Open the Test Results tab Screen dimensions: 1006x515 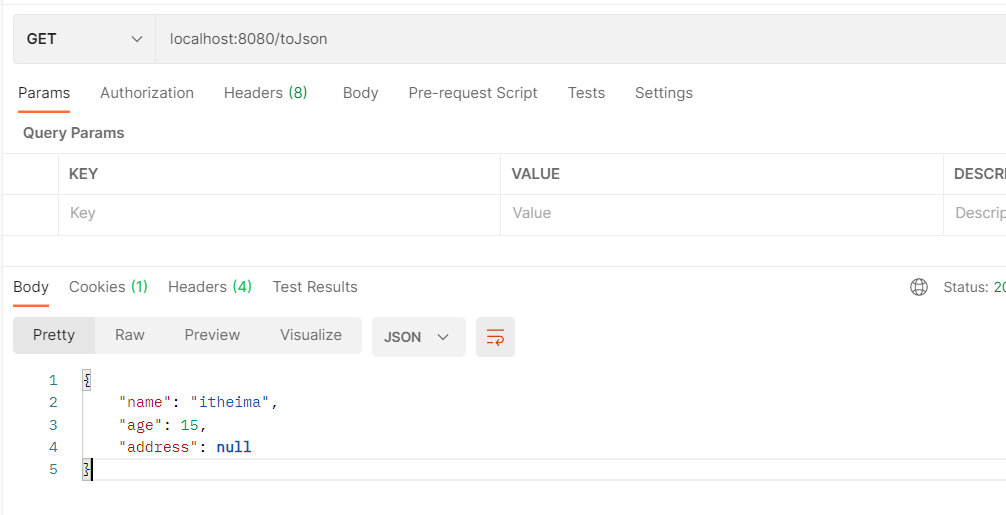click(x=315, y=287)
